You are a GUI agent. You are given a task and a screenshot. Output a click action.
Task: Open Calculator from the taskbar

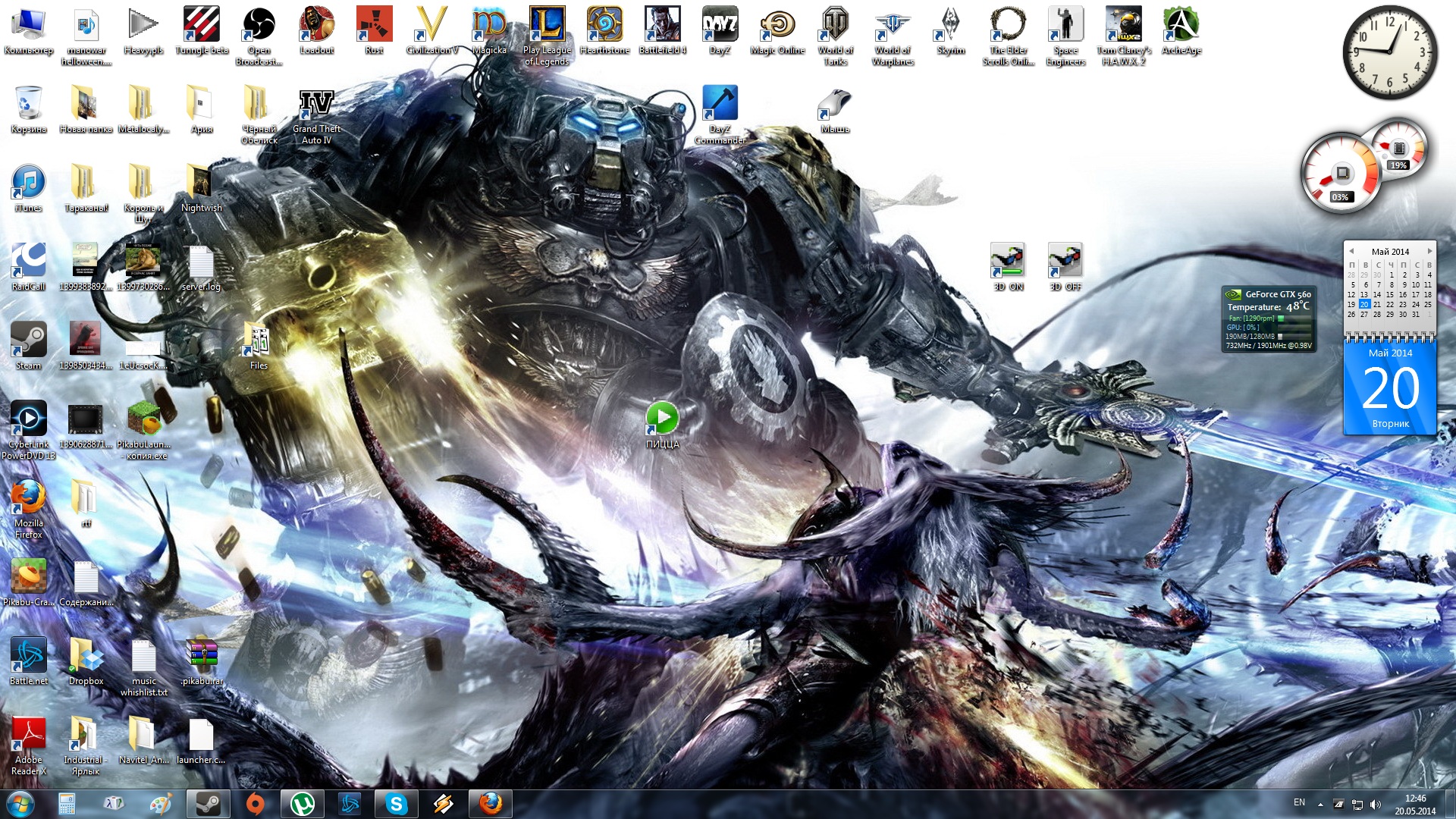pyautogui.click(x=67, y=804)
